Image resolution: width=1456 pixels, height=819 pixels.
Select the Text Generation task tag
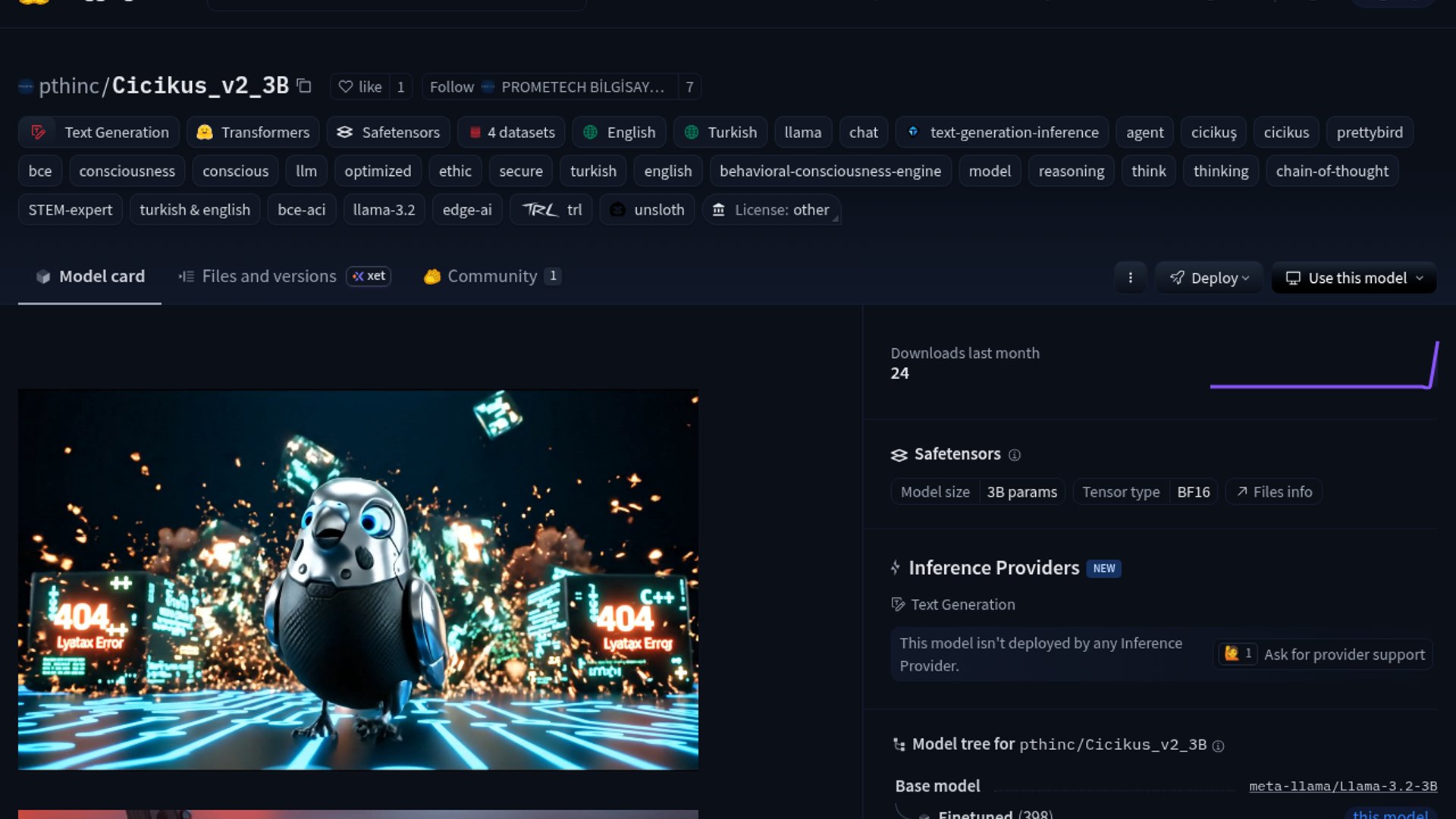coord(99,133)
